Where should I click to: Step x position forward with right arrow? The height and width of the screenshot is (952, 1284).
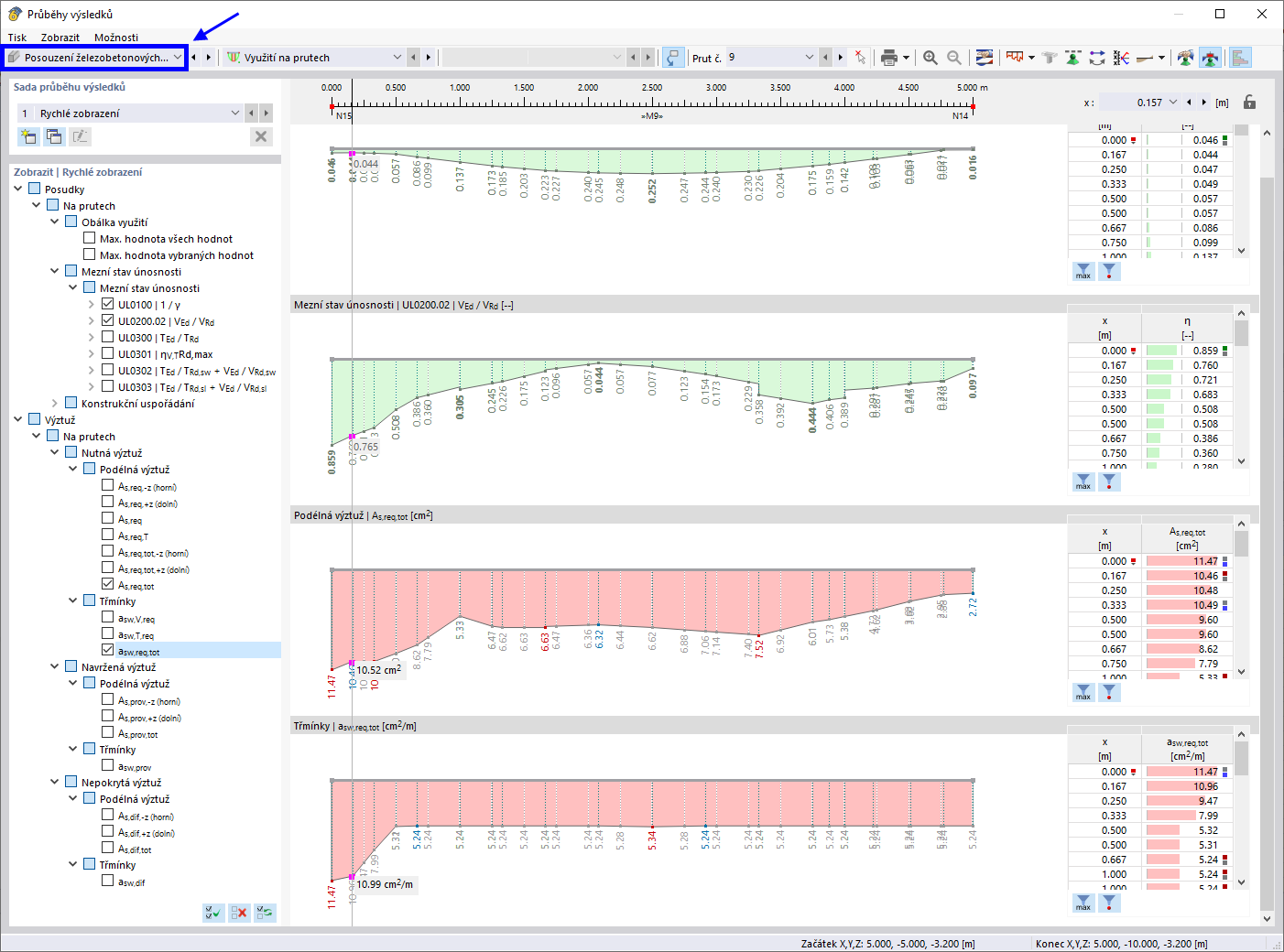tap(1204, 103)
